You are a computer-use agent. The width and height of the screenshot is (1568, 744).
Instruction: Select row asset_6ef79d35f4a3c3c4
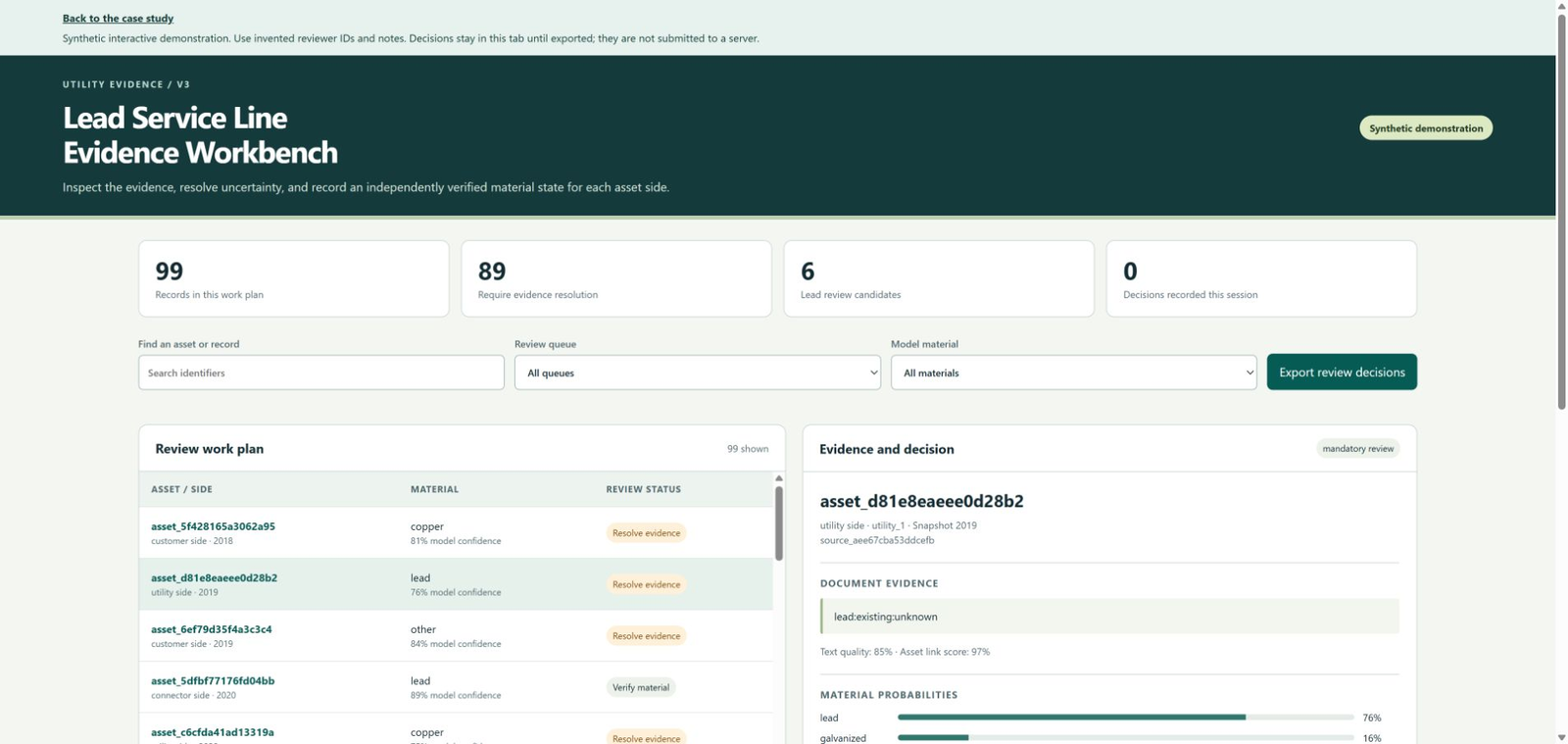point(456,636)
